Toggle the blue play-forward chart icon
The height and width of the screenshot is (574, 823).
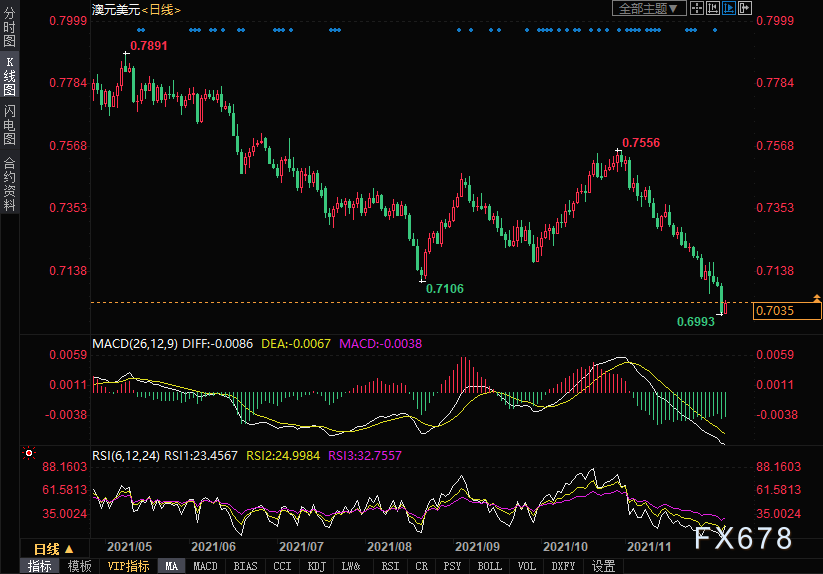728,8
